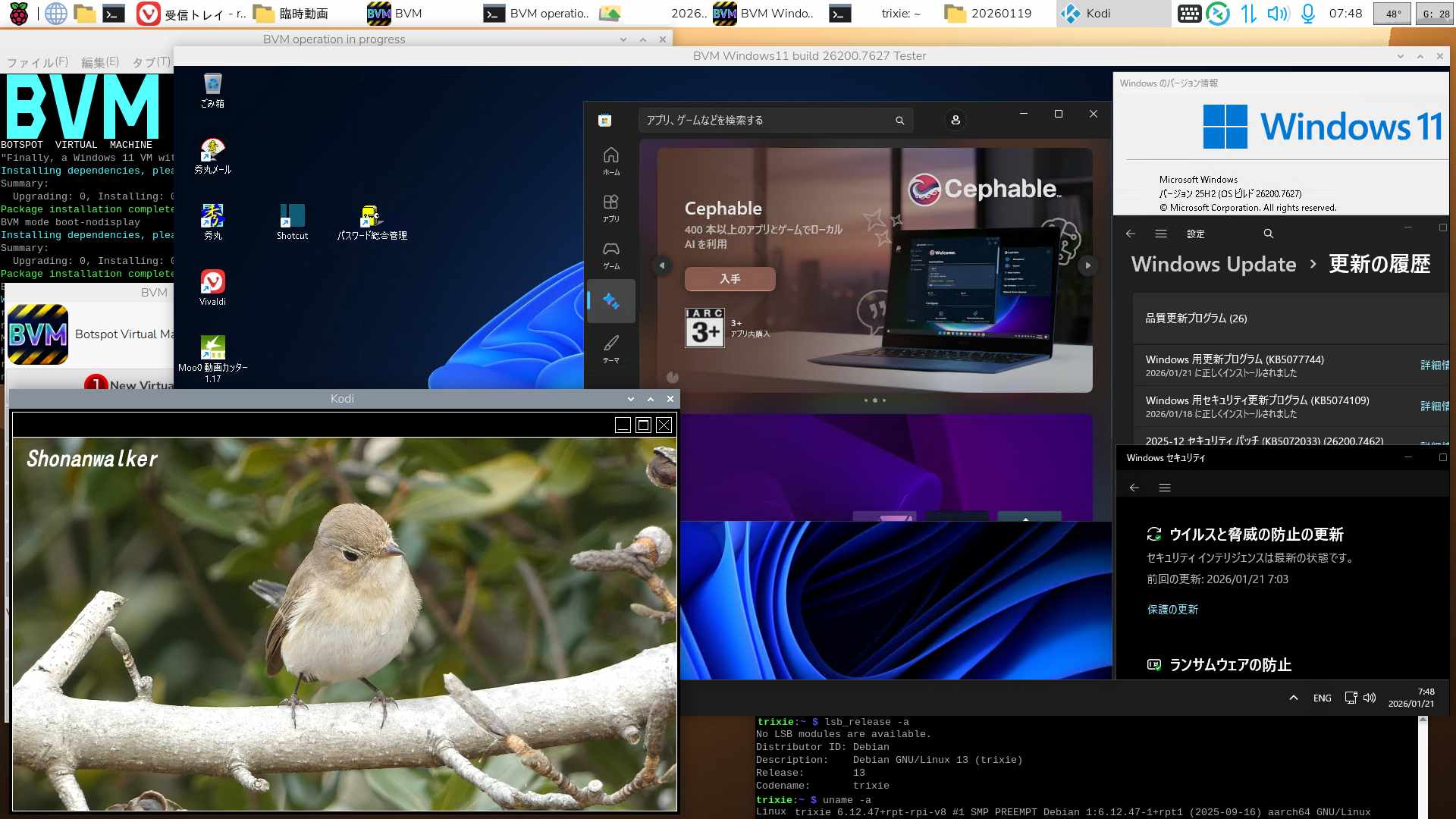1456x819 pixels.
Task: Click the Store user profile icon
Action: [955, 120]
